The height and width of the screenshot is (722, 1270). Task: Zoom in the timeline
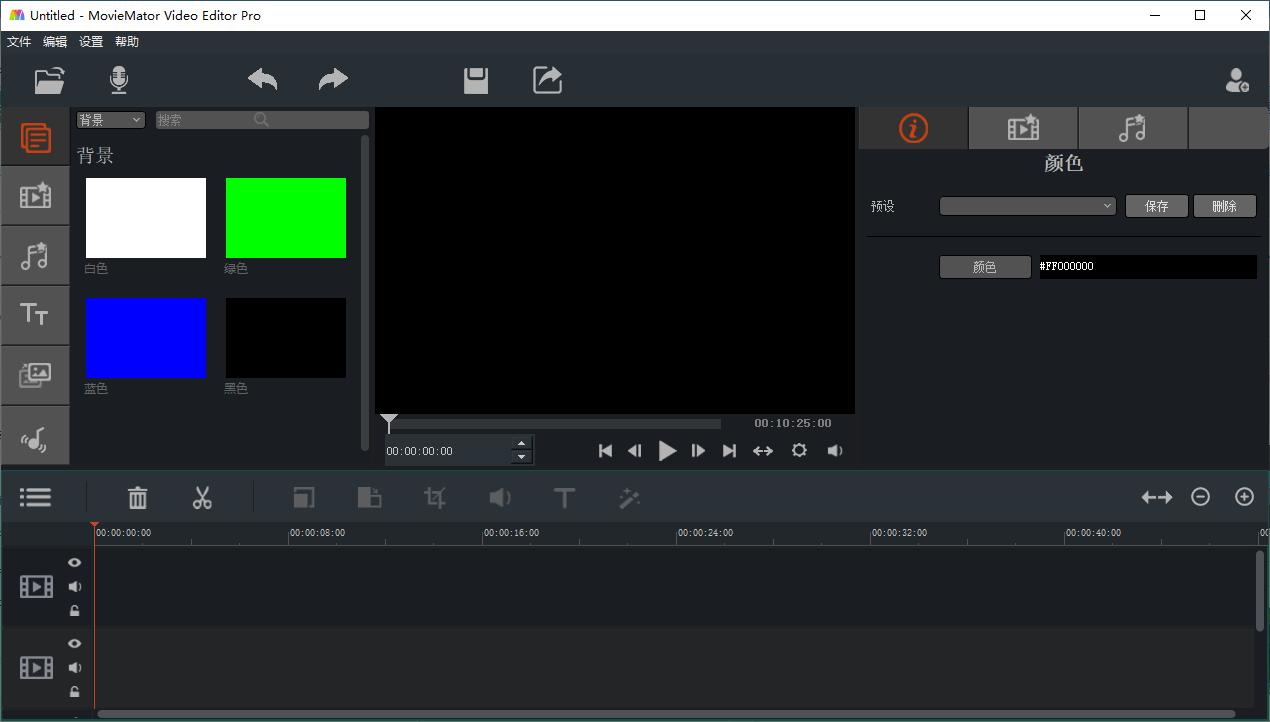(x=1244, y=497)
